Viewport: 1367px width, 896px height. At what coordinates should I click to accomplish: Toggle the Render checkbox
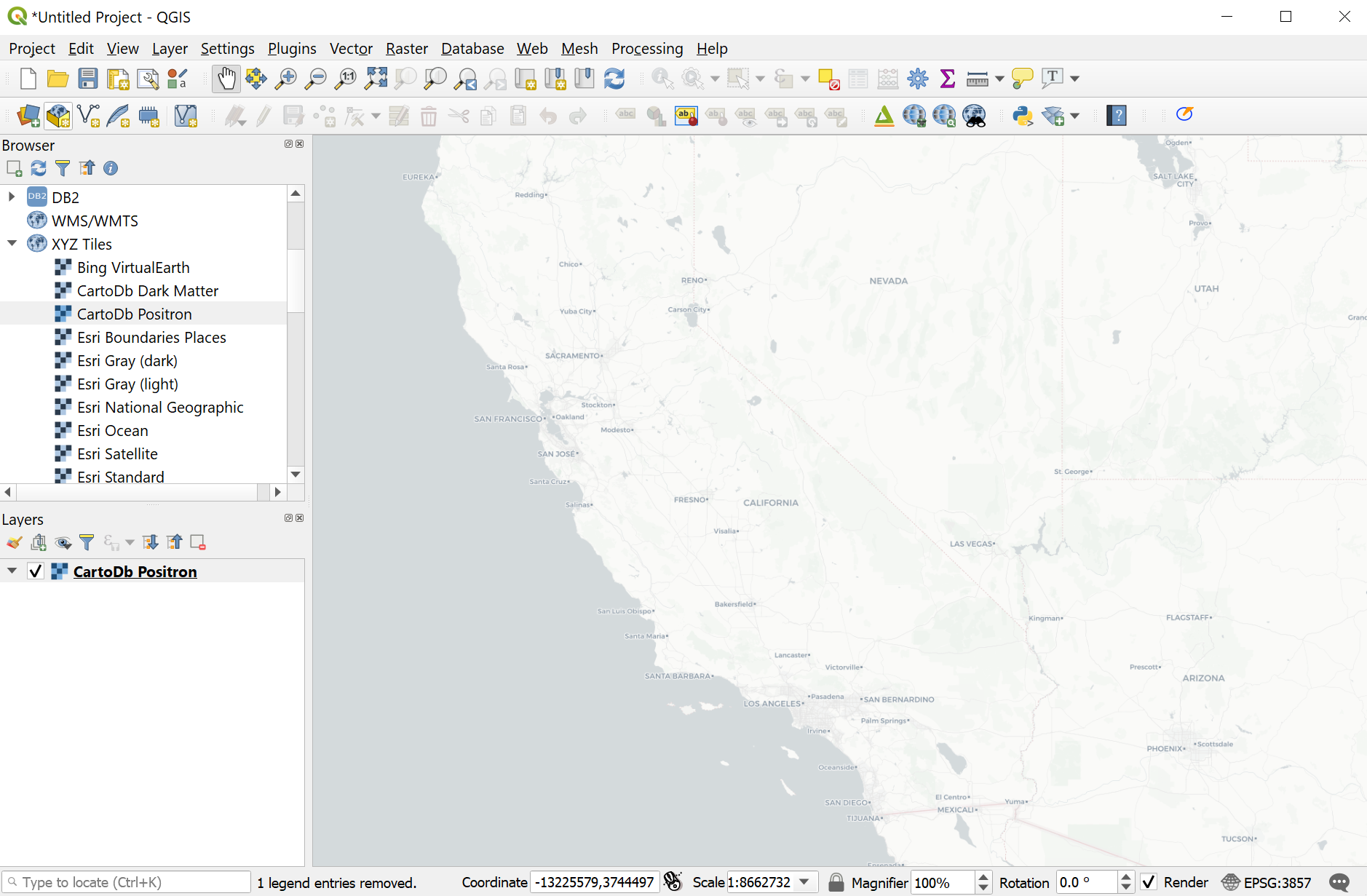click(x=1149, y=883)
